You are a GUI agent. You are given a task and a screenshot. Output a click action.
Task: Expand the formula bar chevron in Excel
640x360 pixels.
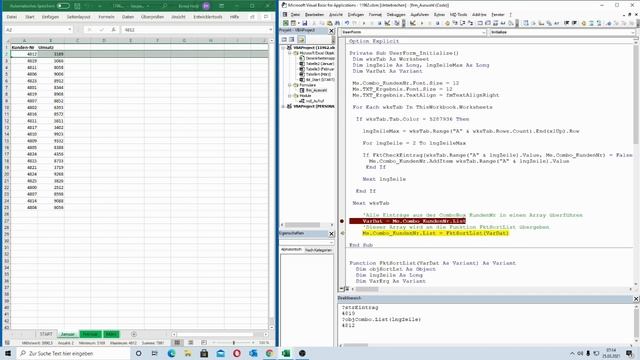[x=271, y=30]
